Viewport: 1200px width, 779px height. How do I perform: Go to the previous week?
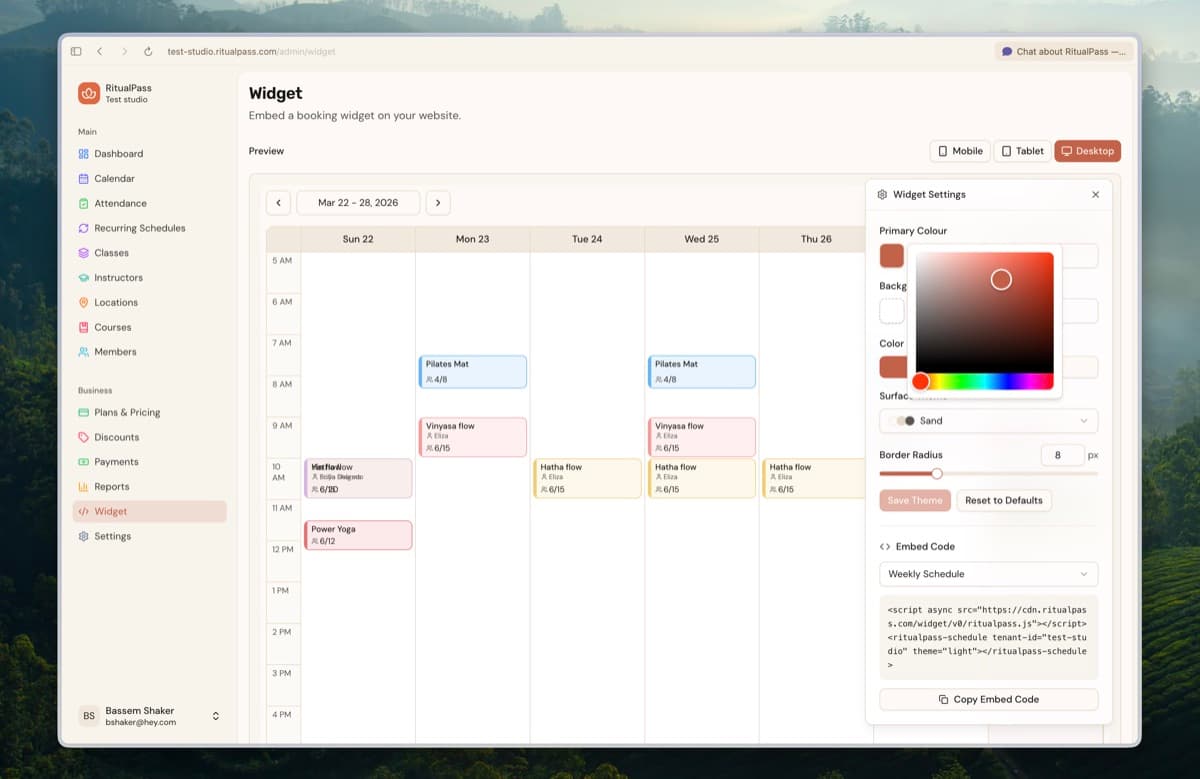click(x=278, y=202)
